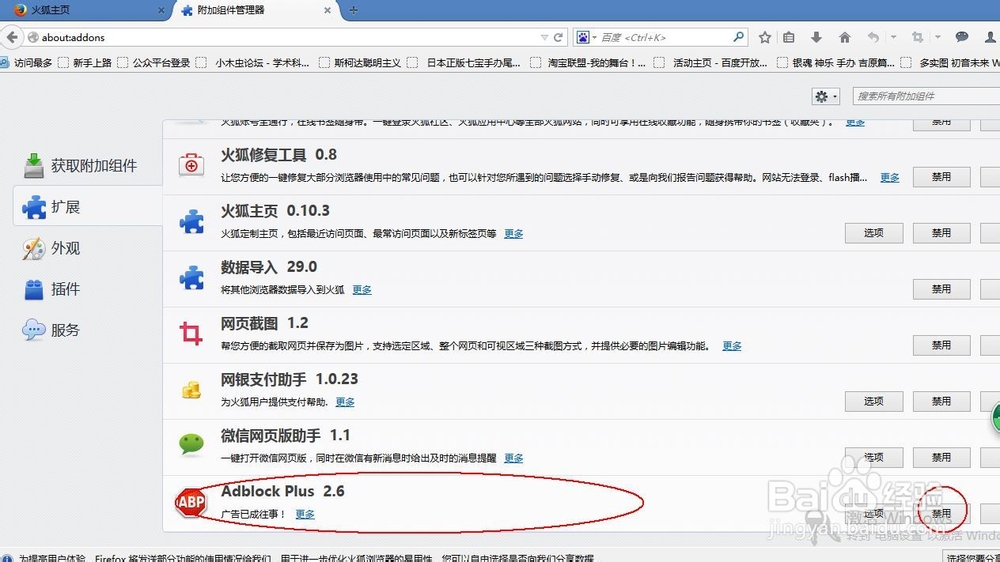This screenshot has height=562, width=1000.
Task: Open 小木虫论坛 bookmark
Action: (253, 63)
